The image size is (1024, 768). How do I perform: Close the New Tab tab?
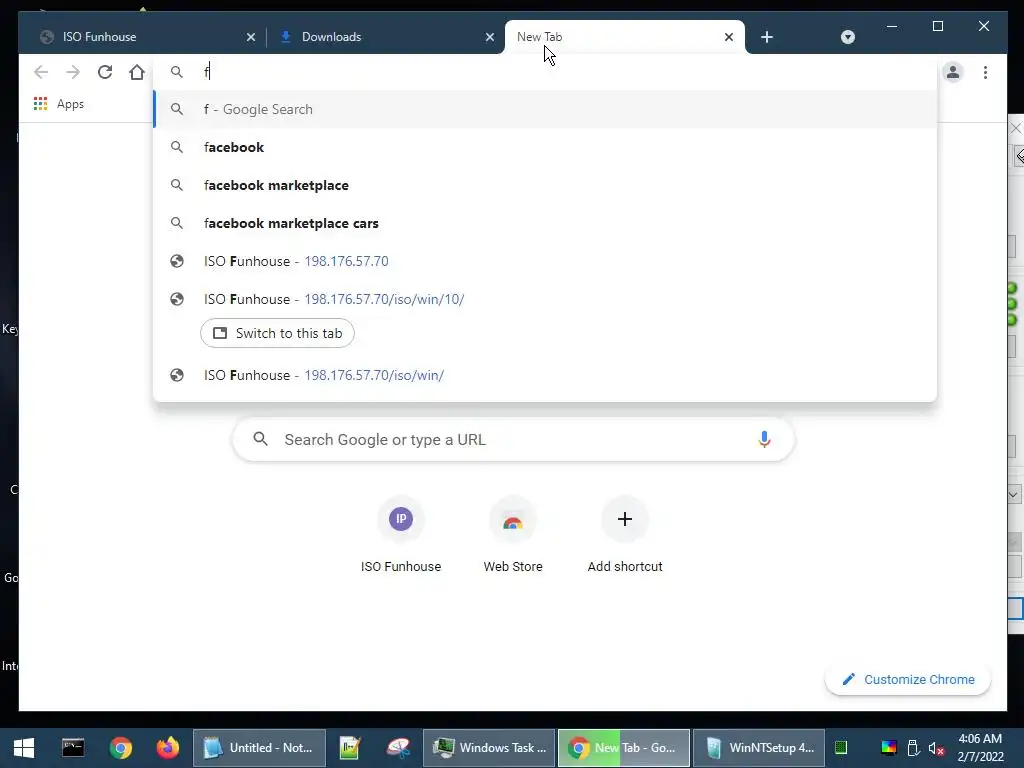pyautogui.click(x=729, y=37)
